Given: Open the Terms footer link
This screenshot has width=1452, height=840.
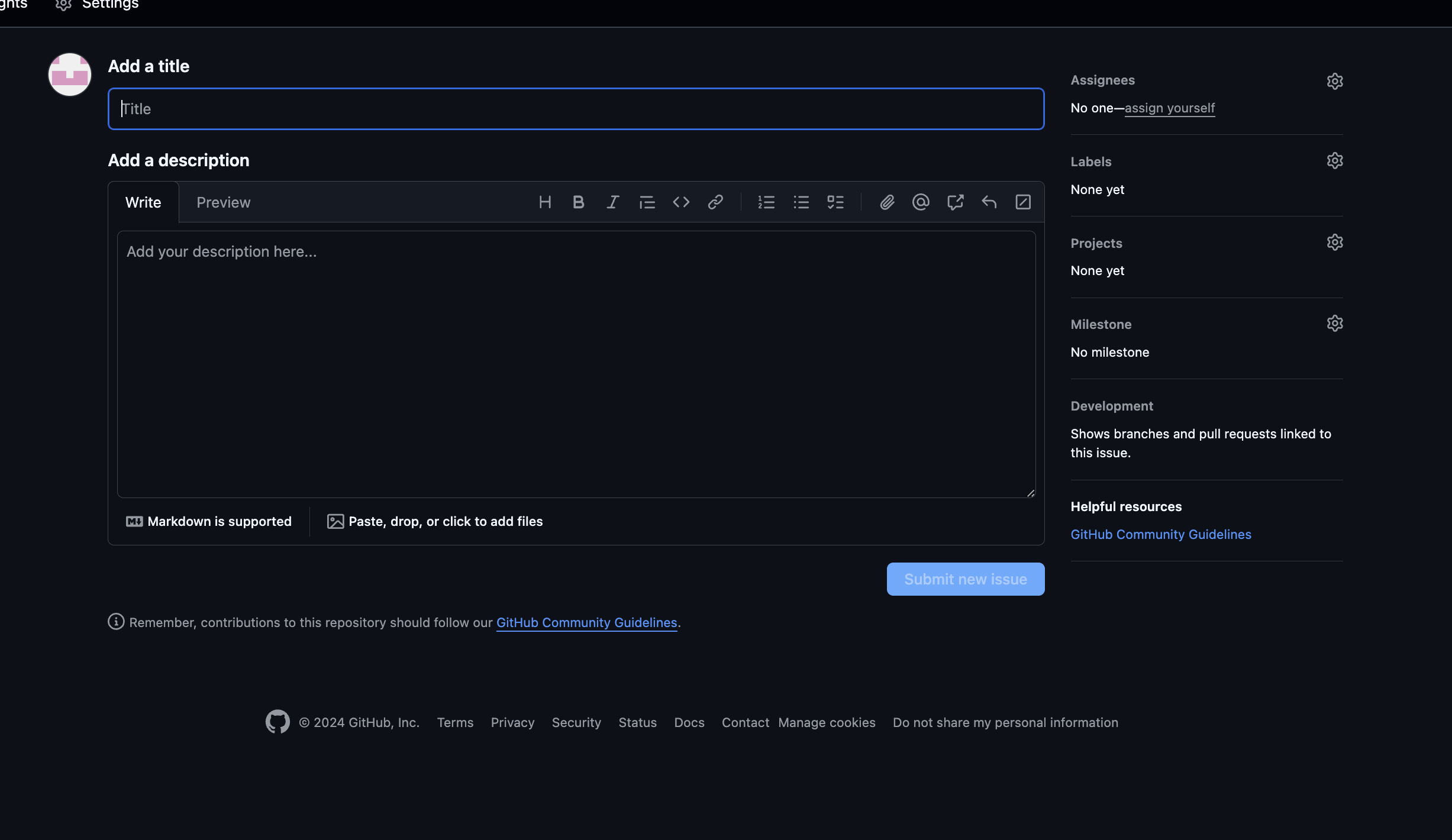Looking at the screenshot, I should point(455,722).
